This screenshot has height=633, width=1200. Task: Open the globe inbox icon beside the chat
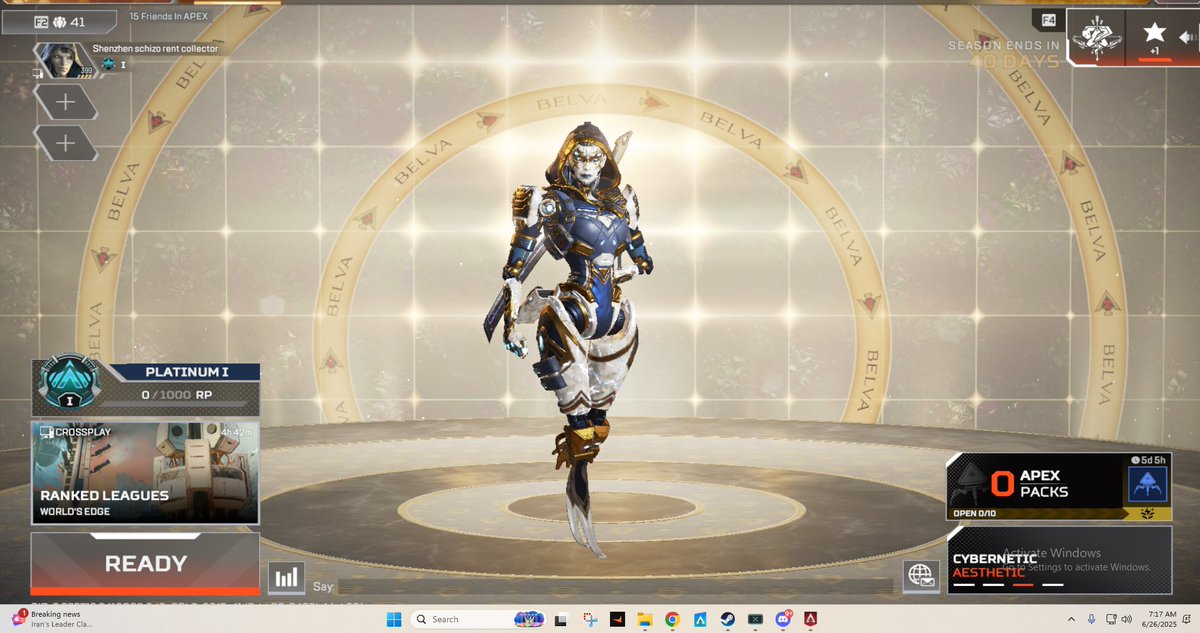point(920,576)
